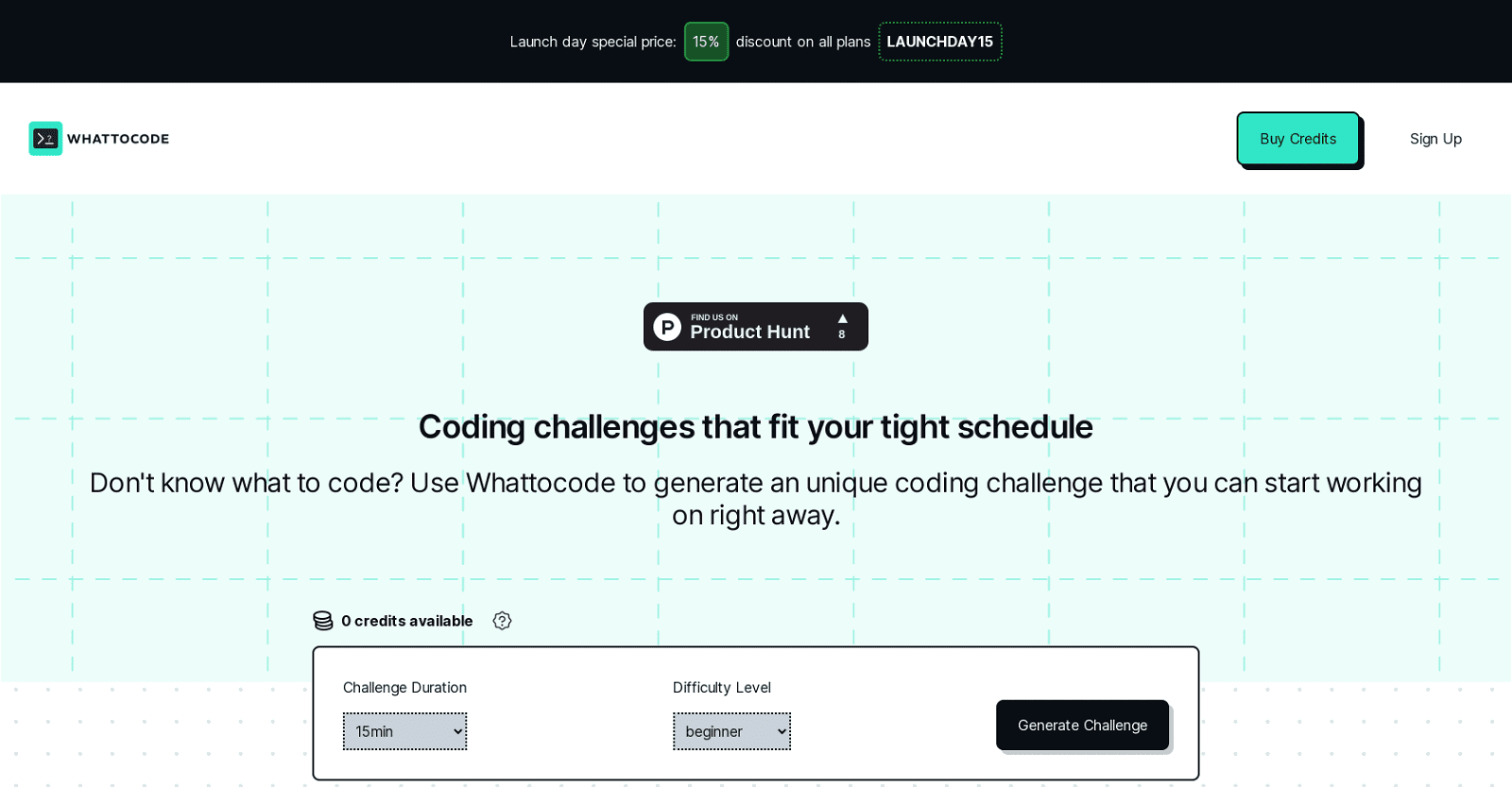Click the Buy Credits button

tap(1297, 139)
